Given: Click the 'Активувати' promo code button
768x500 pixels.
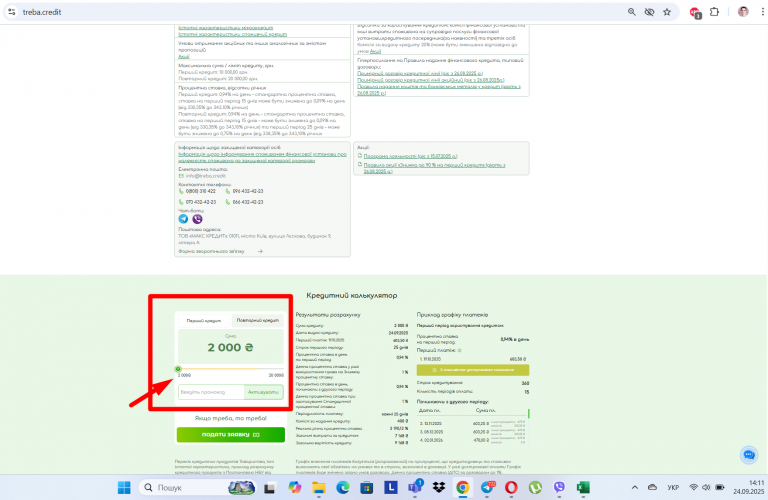Looking at the screenshot, I should point(264,392).
